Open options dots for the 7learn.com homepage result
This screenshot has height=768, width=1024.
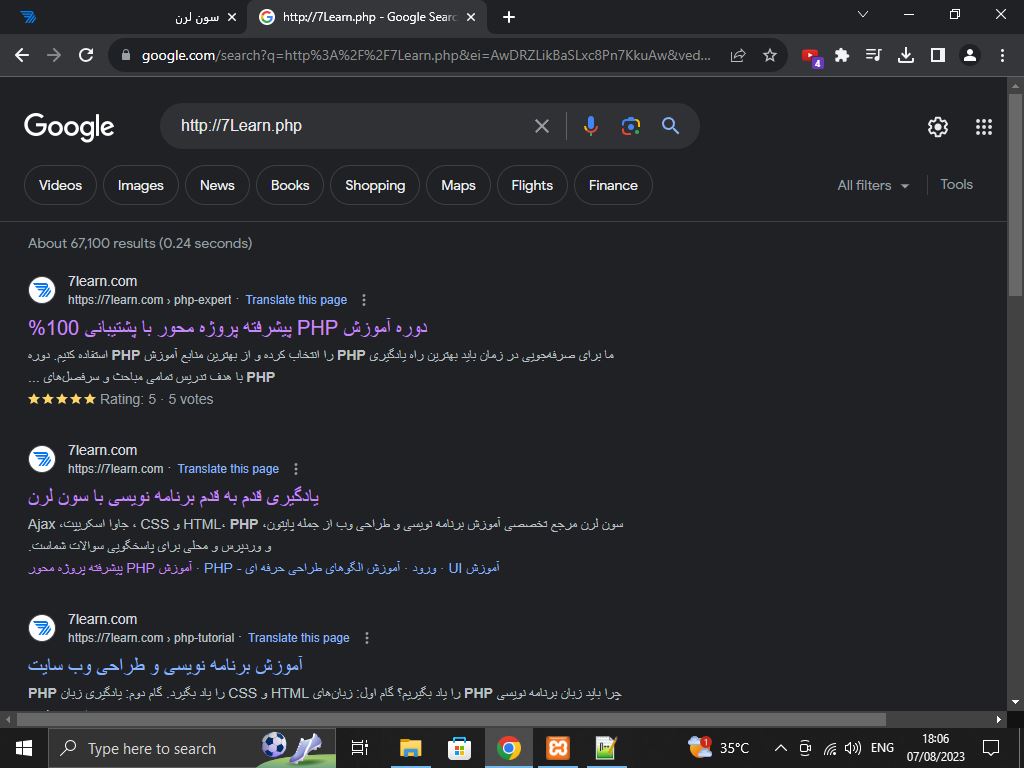click(296, 469)
